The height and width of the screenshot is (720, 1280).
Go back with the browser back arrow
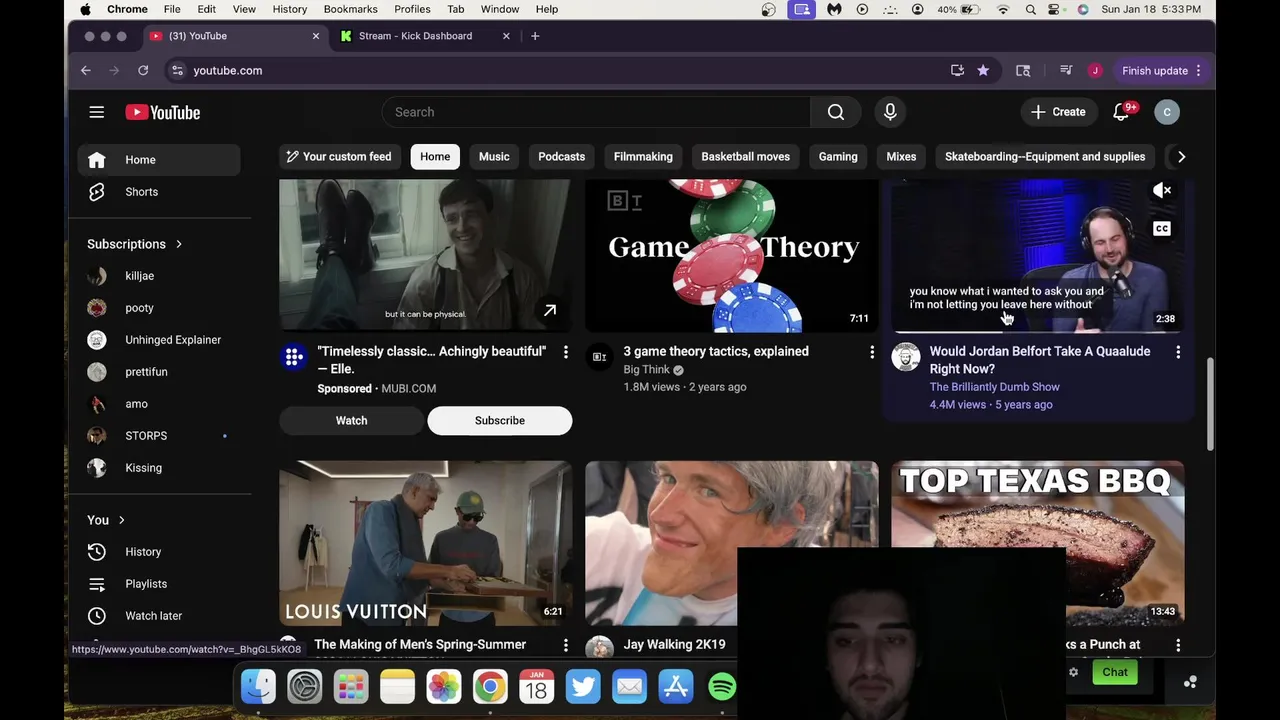point(86,70)
